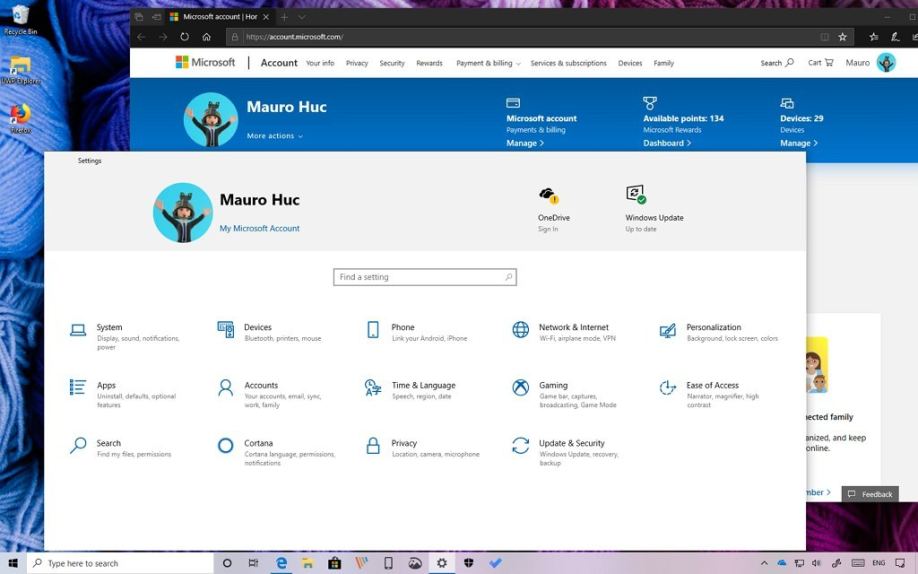
Task: Expand the More actions dropdown
Action: tap(275, 136)
